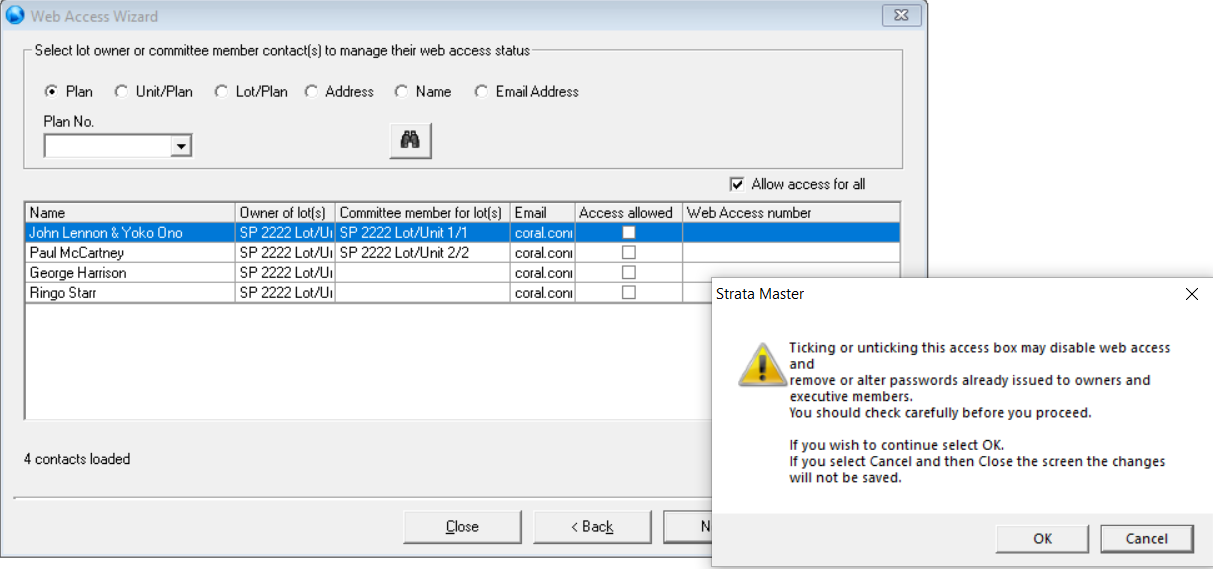The image size is (1213, 569).
Task: Select the Unit/Plan radio button
Action: pos(121,91)
